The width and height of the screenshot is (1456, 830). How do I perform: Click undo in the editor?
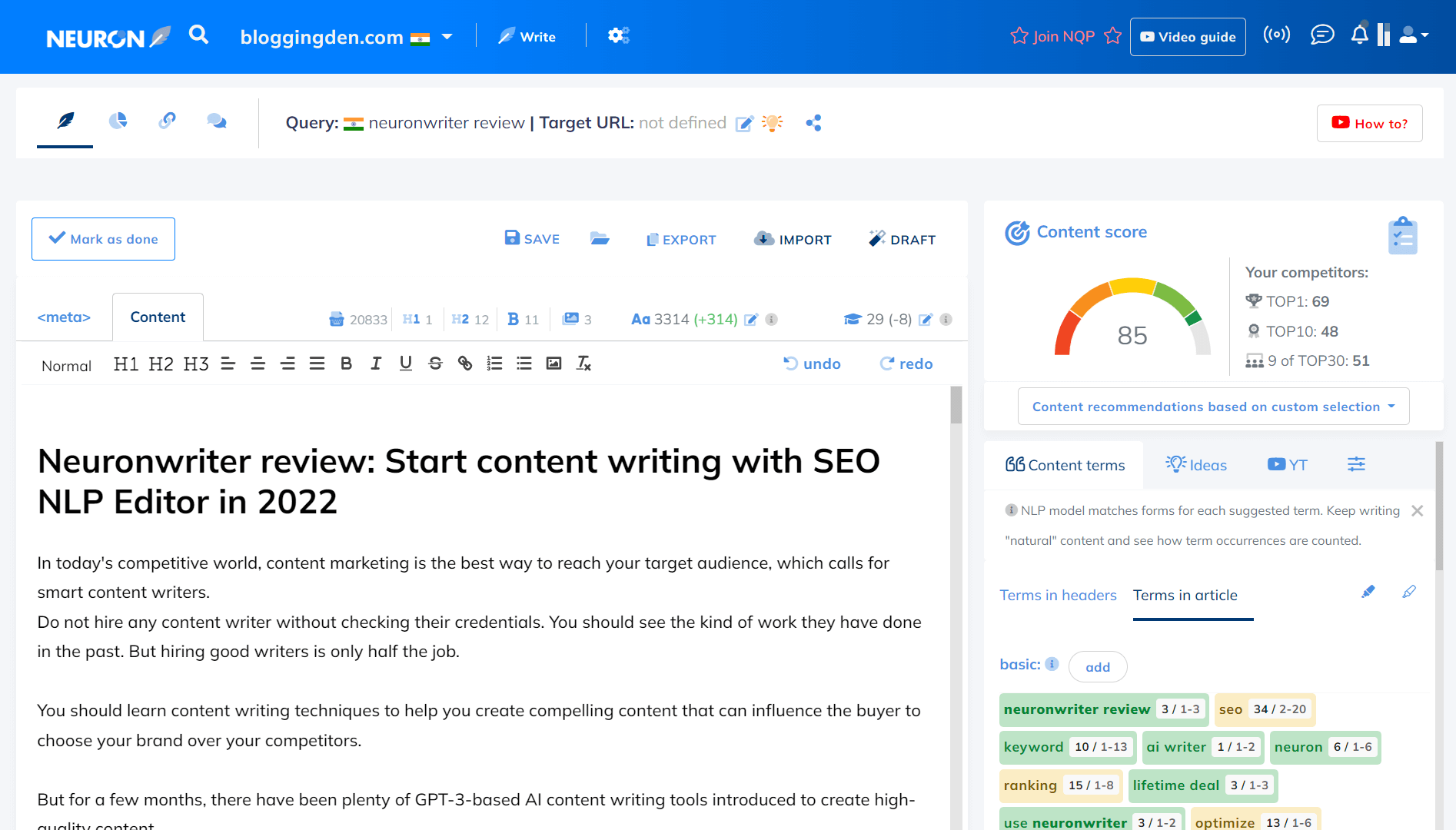coord(812,364)
